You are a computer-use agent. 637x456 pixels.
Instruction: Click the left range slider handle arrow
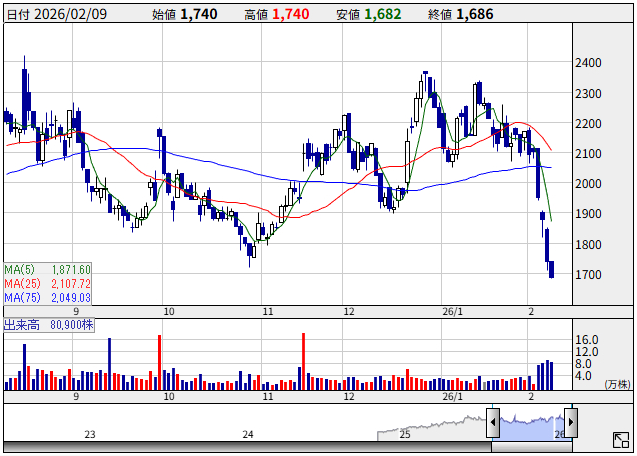click(x=493, y=422)
